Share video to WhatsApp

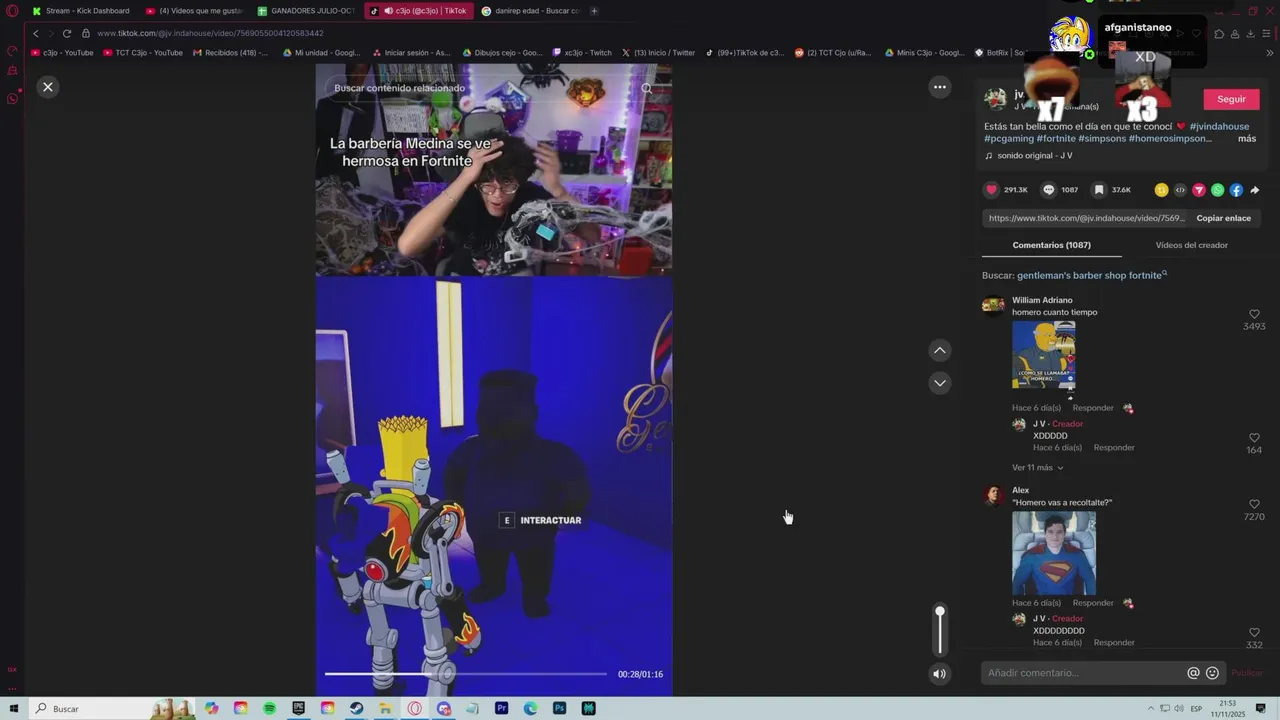pos(1218,190)
